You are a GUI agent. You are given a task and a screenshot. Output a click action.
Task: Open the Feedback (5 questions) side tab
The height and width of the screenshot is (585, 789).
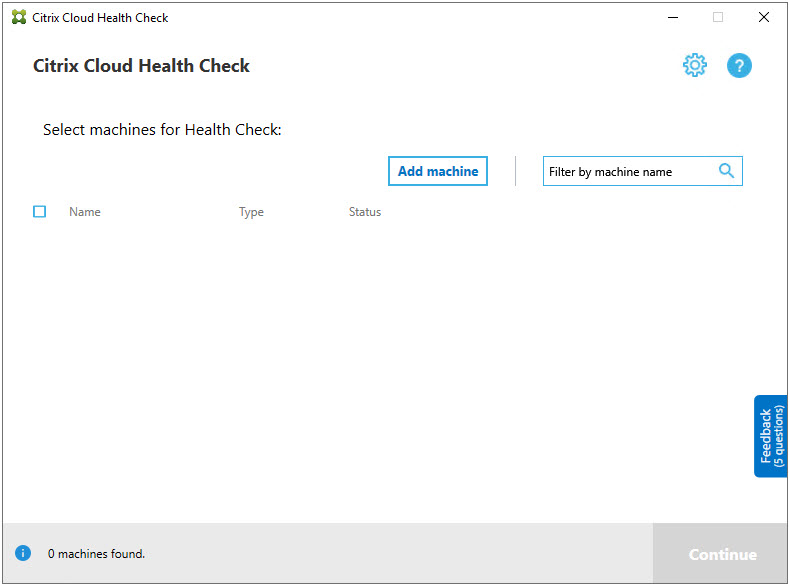[771, 436]
